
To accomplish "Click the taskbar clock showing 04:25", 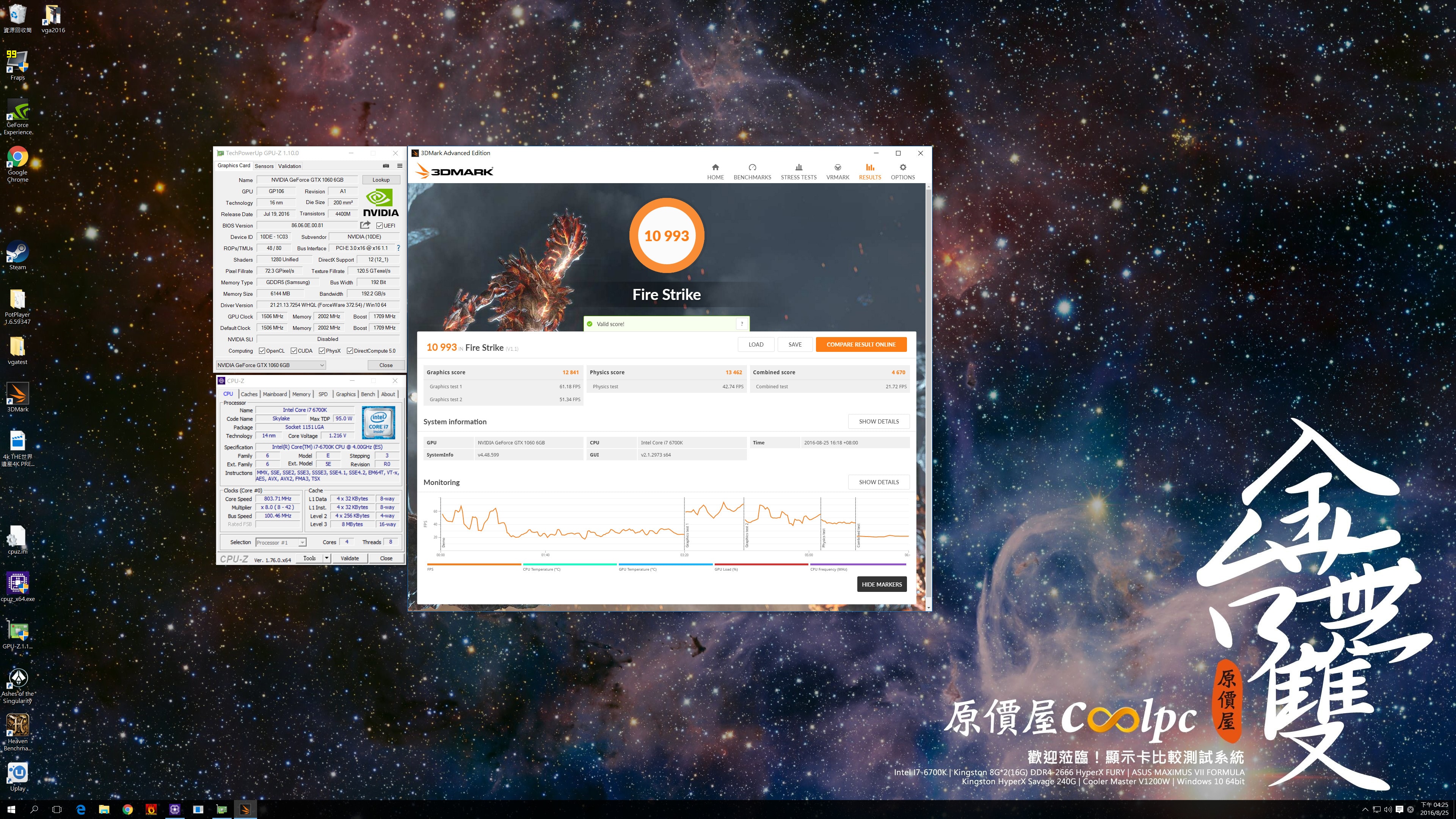I will coord(1434,809).
